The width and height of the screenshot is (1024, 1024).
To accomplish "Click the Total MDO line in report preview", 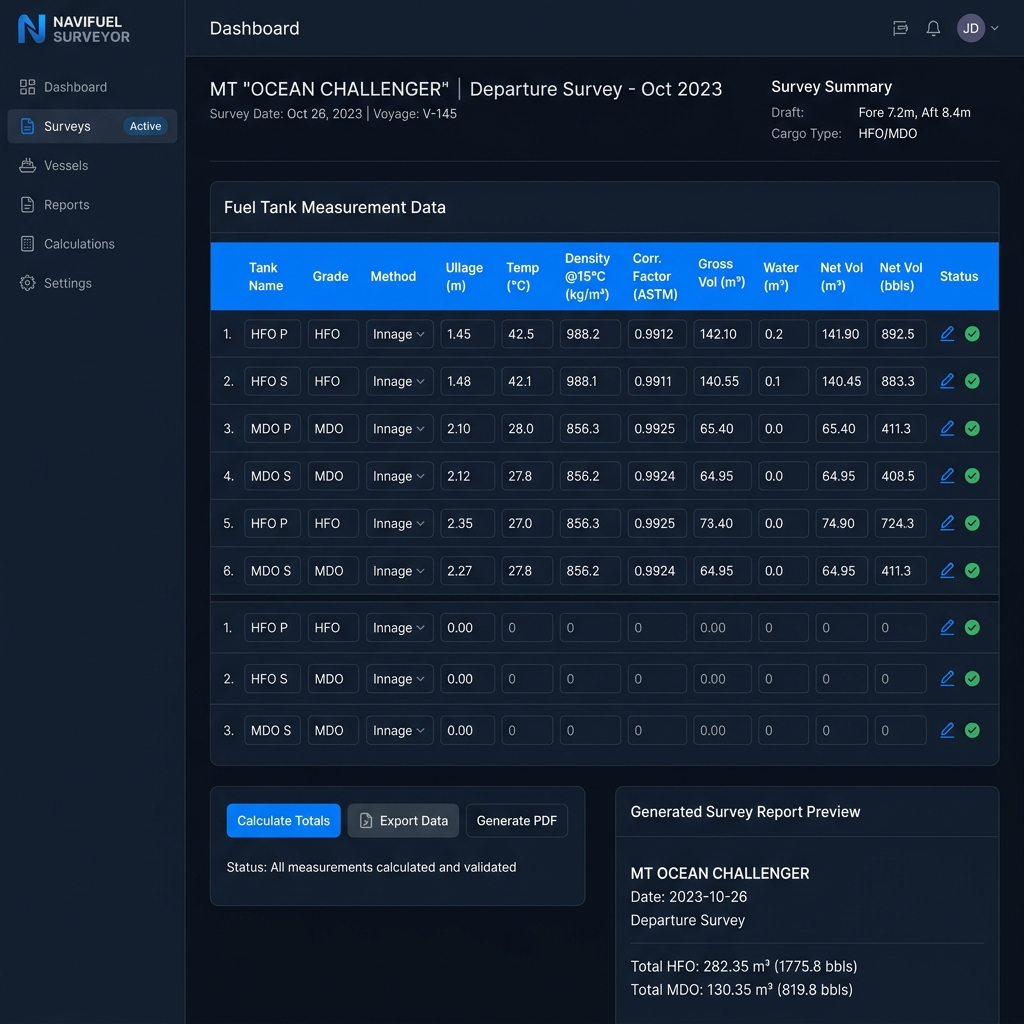I will 741,989.
